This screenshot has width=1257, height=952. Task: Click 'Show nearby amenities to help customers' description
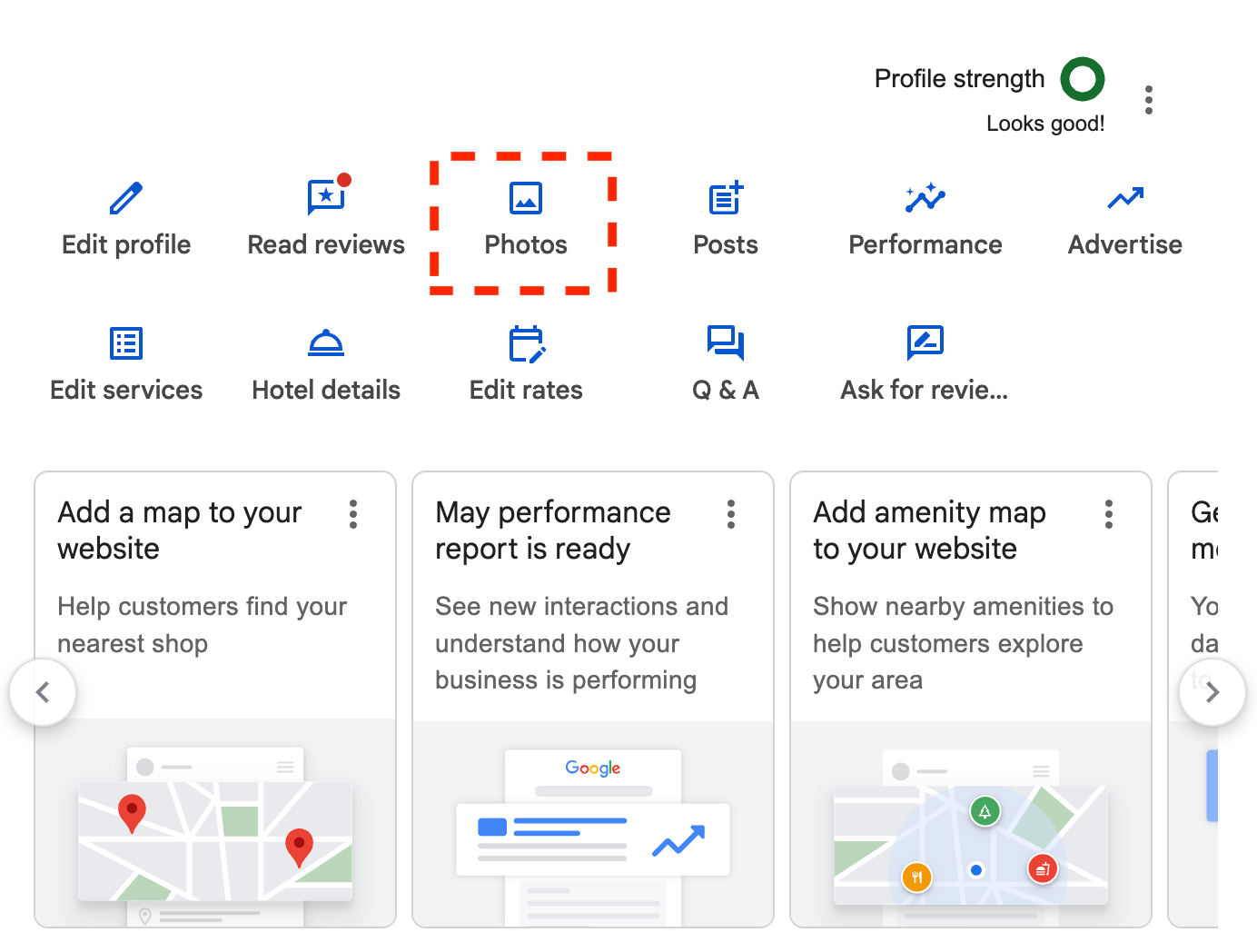click(964, 643)
